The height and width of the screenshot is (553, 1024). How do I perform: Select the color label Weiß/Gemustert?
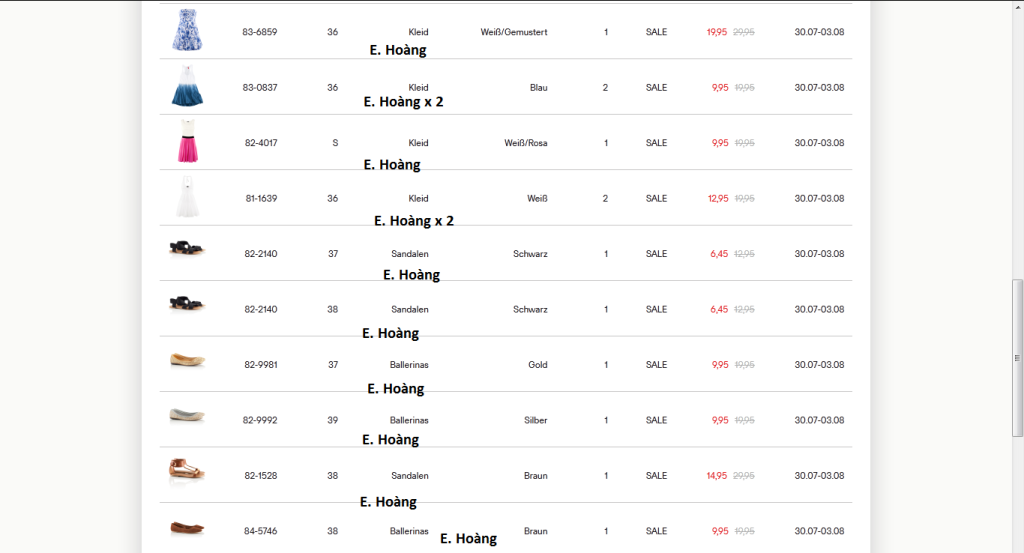coord(514,32)
